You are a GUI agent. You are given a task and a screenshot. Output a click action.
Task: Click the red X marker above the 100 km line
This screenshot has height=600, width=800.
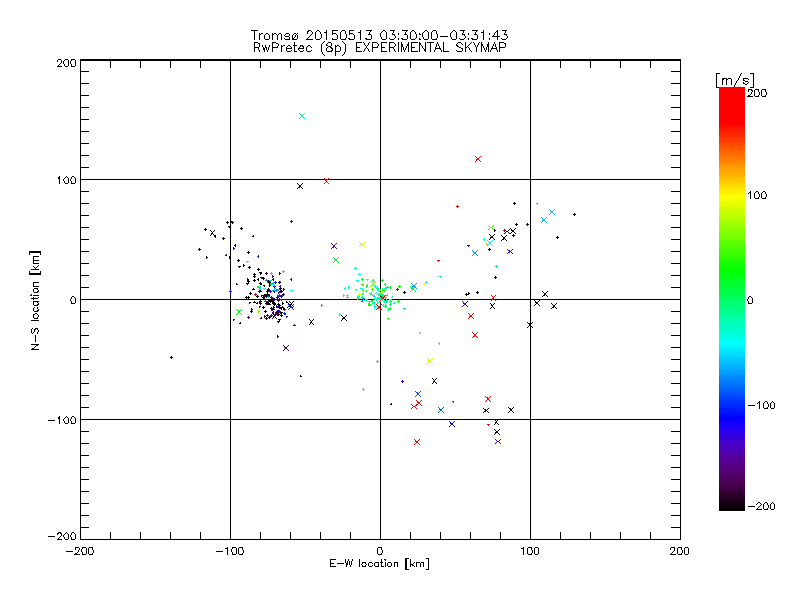pyautogui.click(x=478, y=159)
